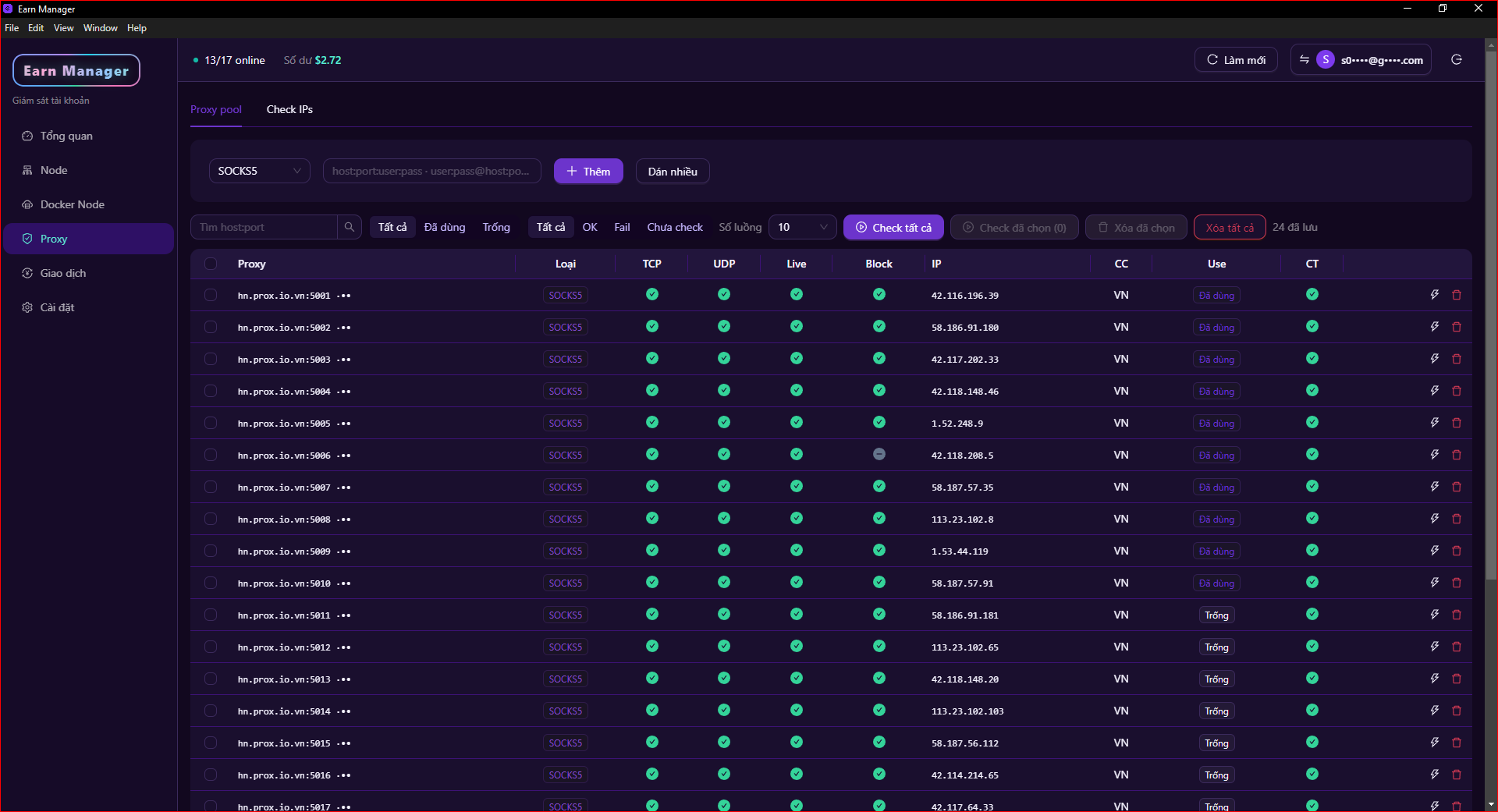The image size is (1498, 812).
Task: Open the Window menu
Action: click(x=100, y=28)
